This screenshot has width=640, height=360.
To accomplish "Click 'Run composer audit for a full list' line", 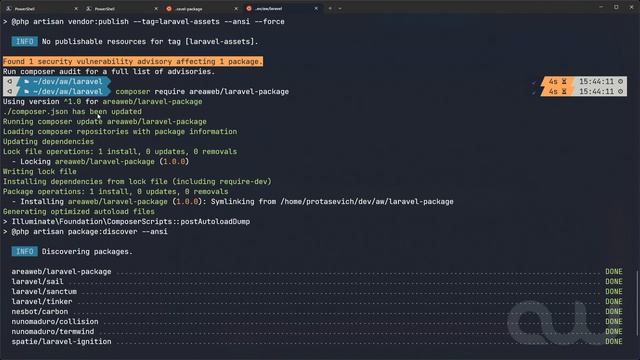I will tap(109, 71).
